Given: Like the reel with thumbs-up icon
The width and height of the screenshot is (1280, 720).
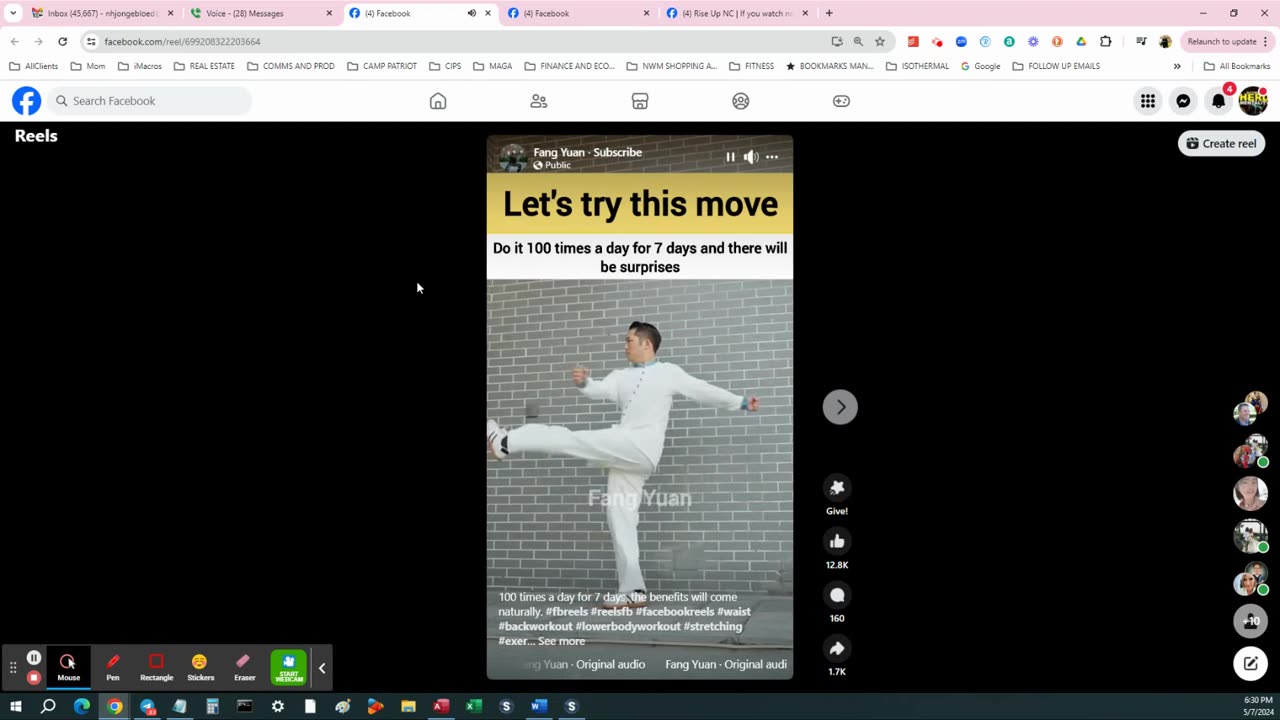Looking at the screenshot, I should 837,541.
